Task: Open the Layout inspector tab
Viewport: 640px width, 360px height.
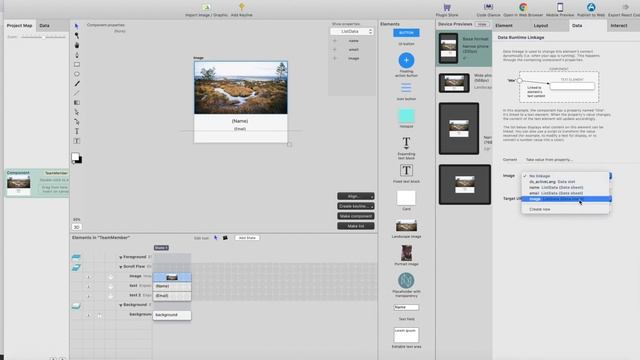Action: [541, 26]
